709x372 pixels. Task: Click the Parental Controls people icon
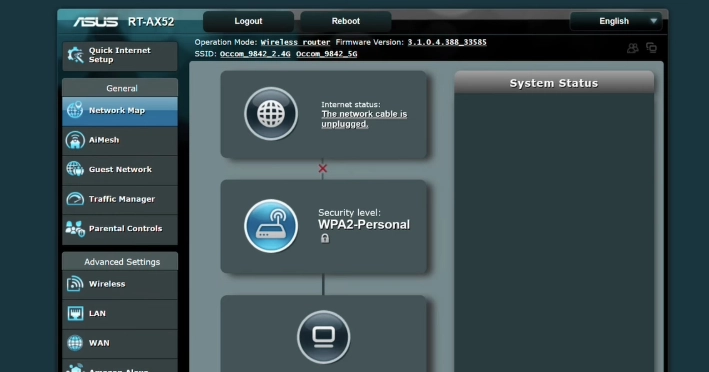pos(75,229)
